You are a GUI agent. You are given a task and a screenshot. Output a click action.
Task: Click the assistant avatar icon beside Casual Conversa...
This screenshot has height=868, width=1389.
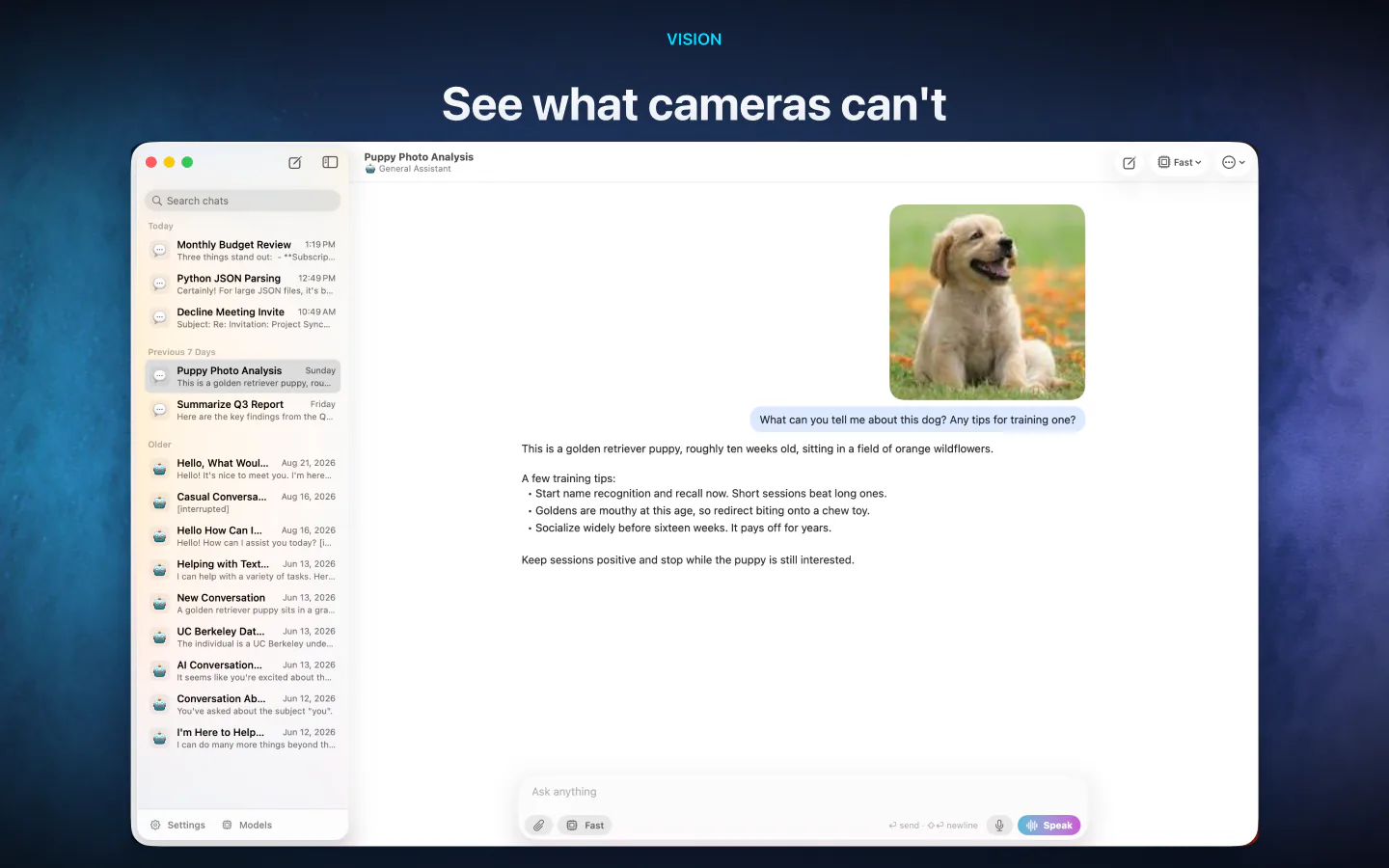click(x=160, y=502)
